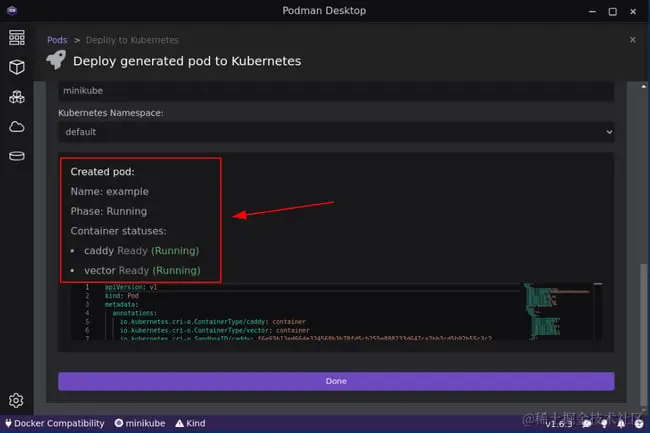Viewport: 650px width, 433px height.
Task: Maximize the Podman Desktop window
Action: click(612, 12)
